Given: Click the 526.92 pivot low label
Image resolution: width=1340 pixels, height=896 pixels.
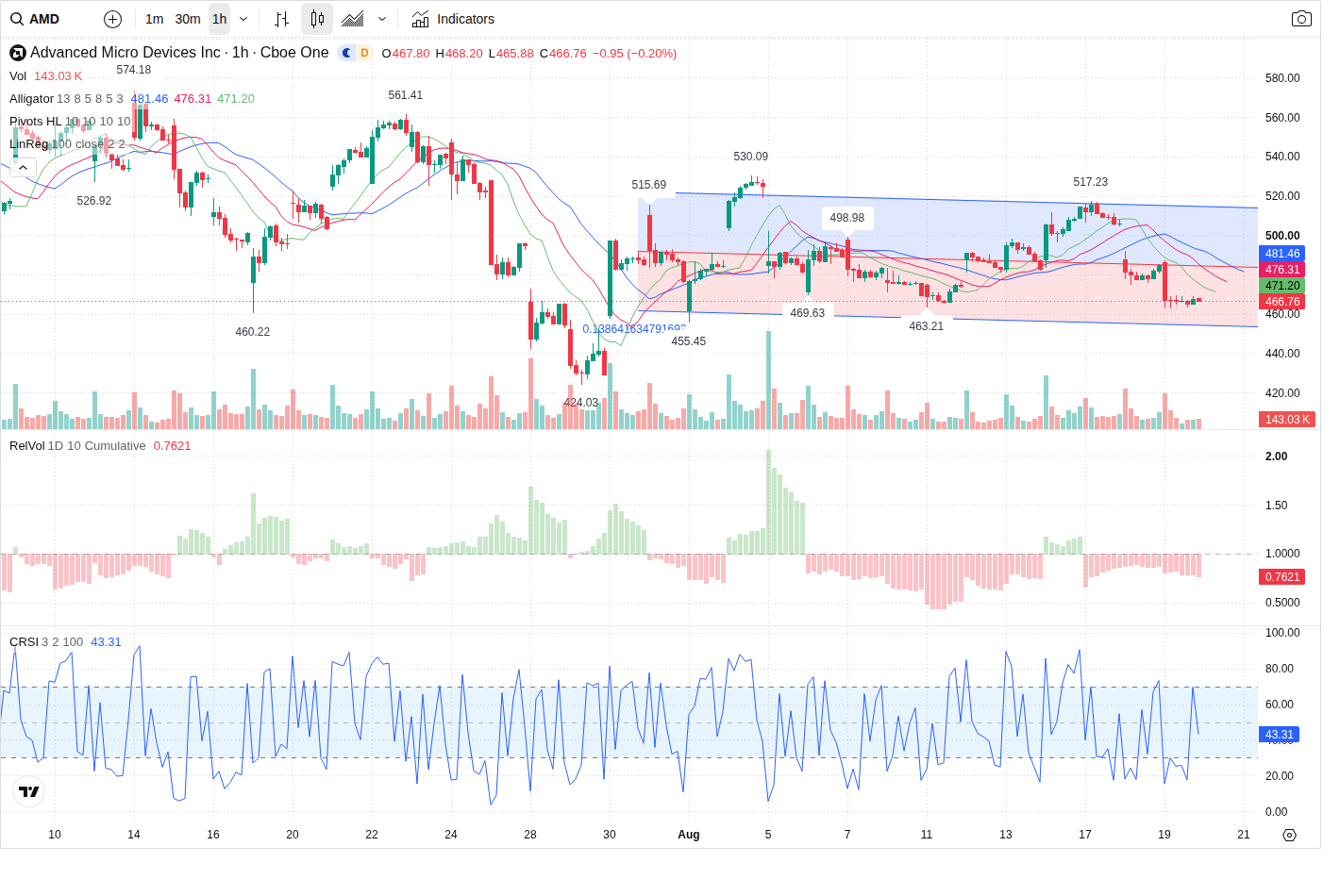Looking at the screenshot, I should pyautogui.click(x=93, y=201).
